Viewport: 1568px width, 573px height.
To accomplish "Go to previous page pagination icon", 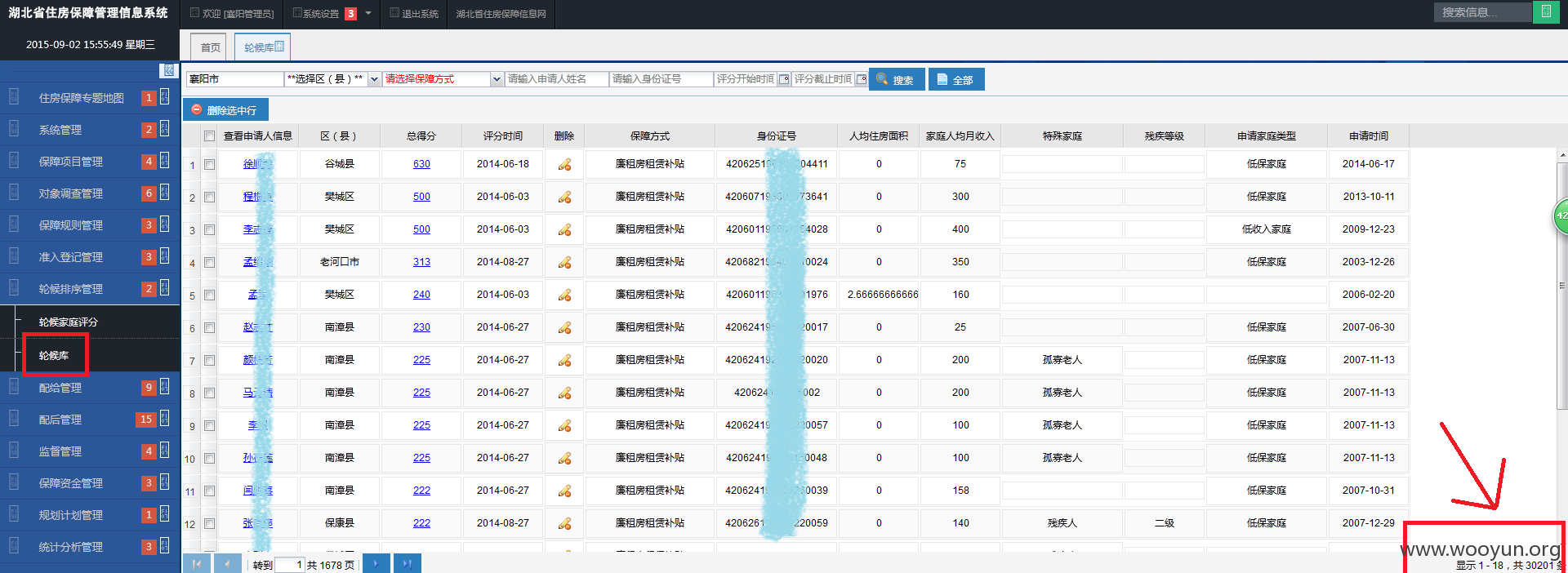I will (x=227, y=563).
